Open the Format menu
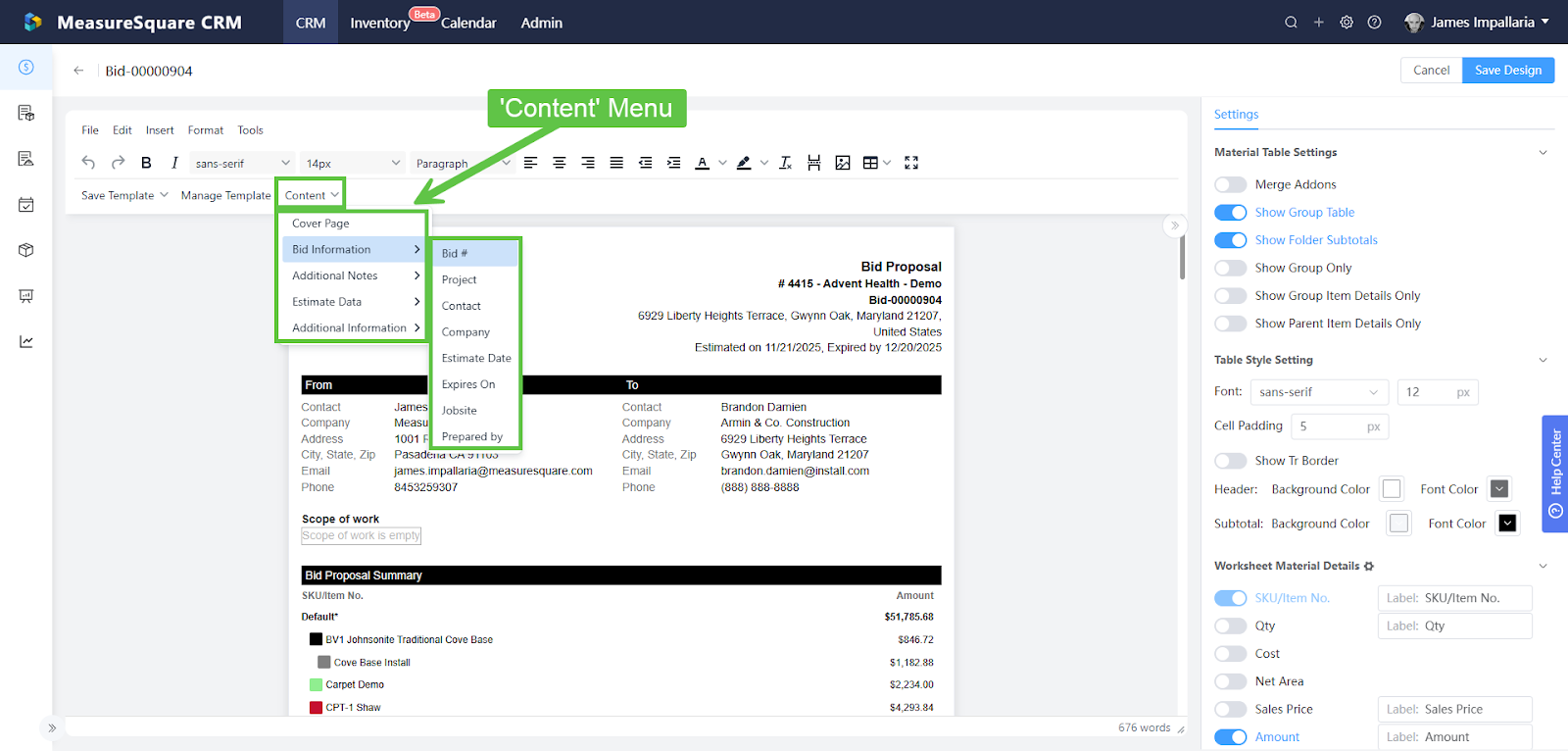Screen dimensions: 1568x751 click(x=206, y=130)
